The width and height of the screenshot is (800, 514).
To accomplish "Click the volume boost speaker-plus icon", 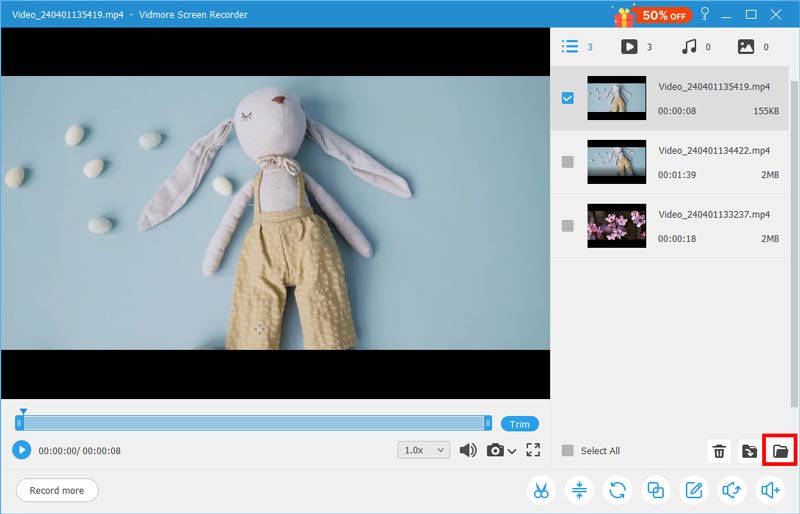I will [769, 490].
